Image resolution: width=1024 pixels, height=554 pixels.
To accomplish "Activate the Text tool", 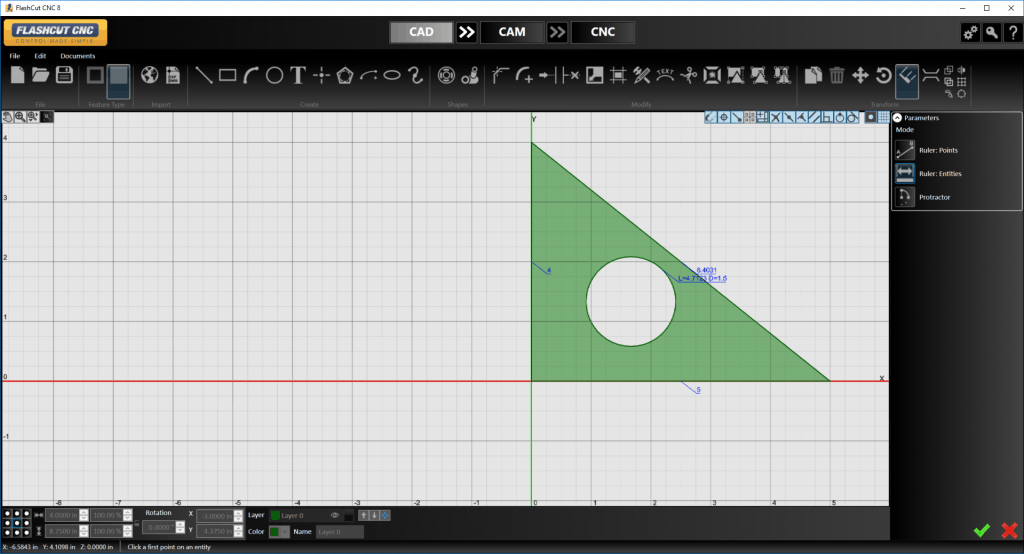I will pyautogui.click(x=298, y=75).
